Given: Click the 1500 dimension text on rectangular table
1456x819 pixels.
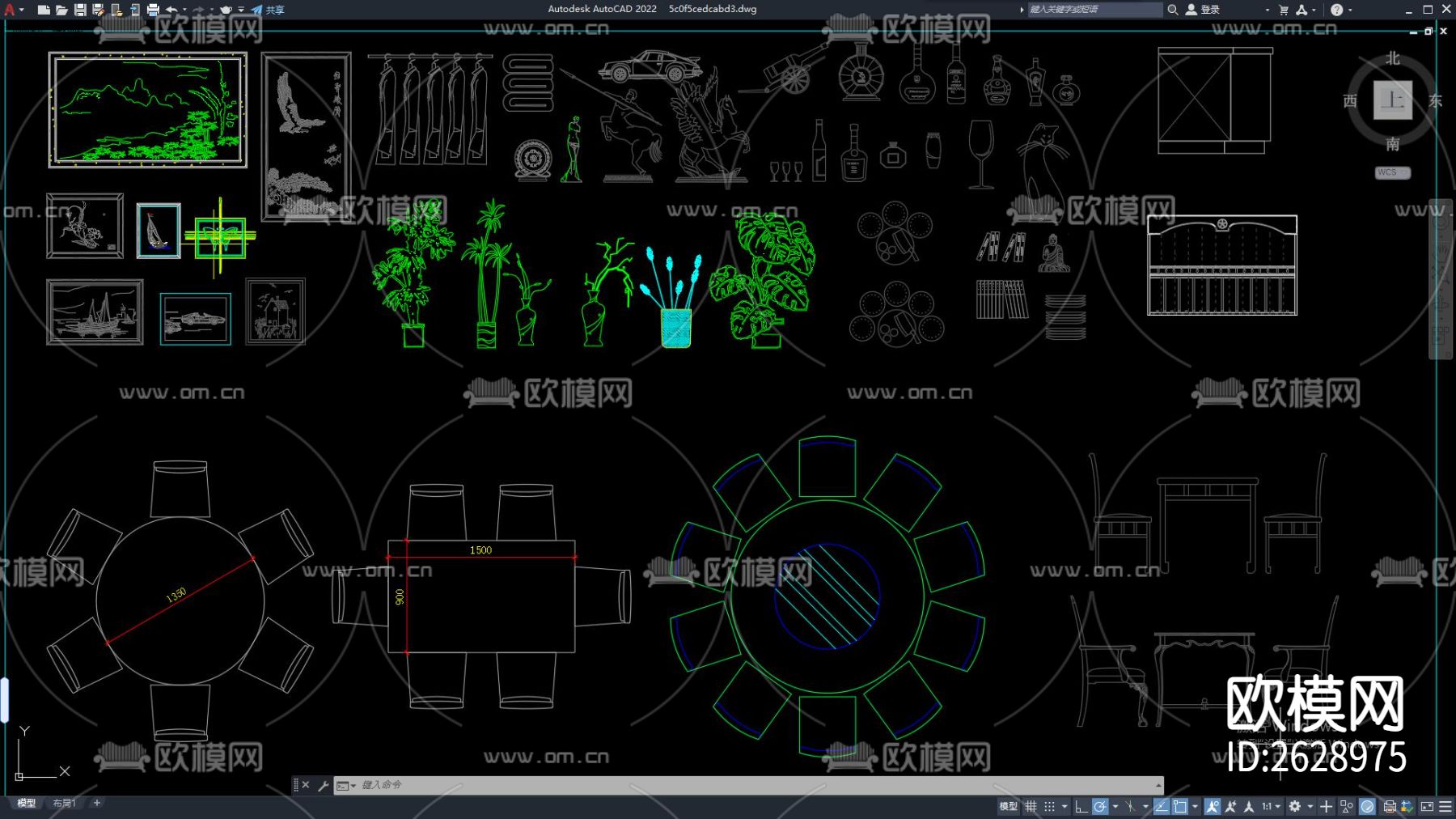Looking at the screenshot, I should 480,550.
